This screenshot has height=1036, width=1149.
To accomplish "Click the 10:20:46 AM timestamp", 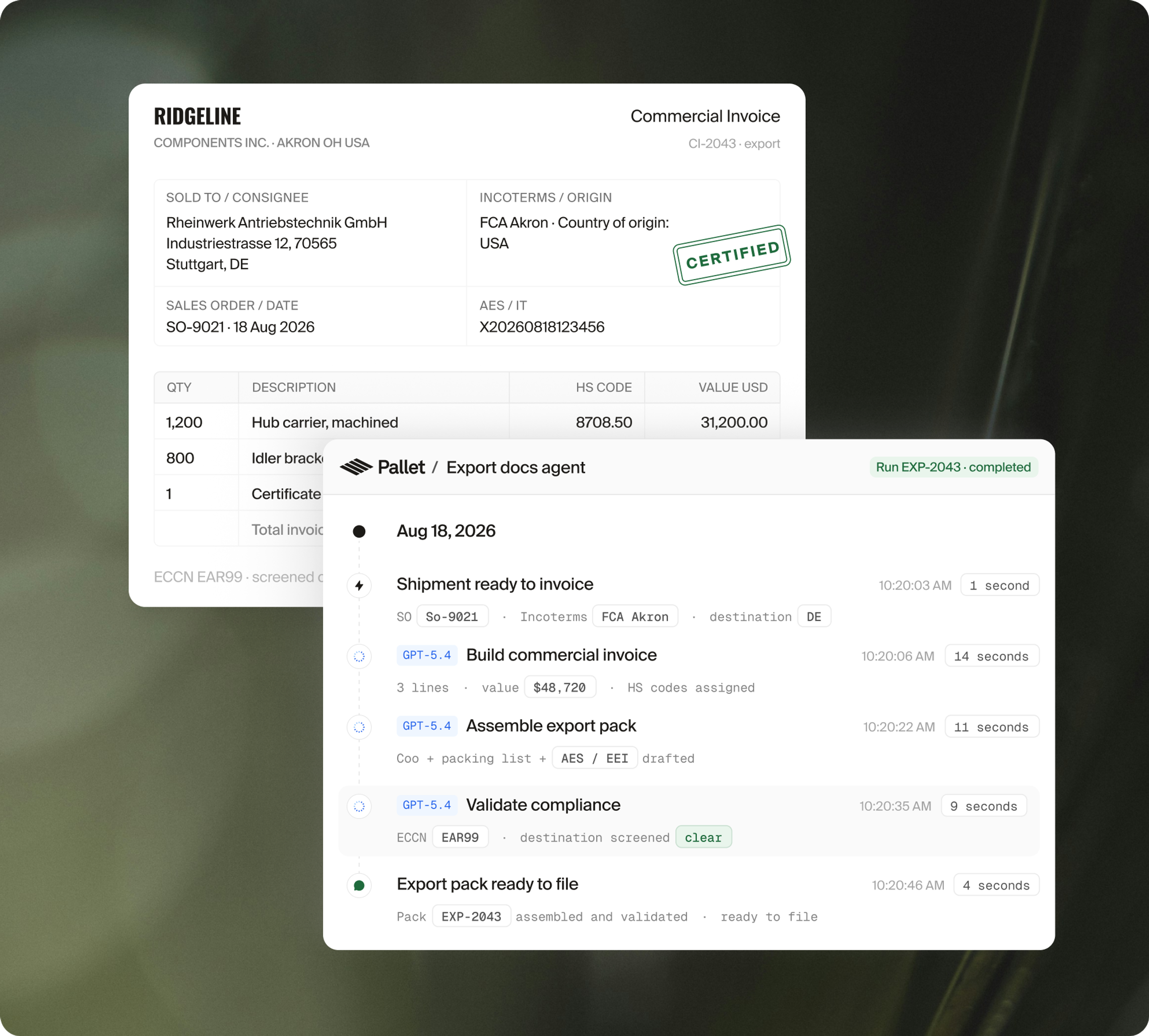I will pyautogui.click(x=908, y=885).
